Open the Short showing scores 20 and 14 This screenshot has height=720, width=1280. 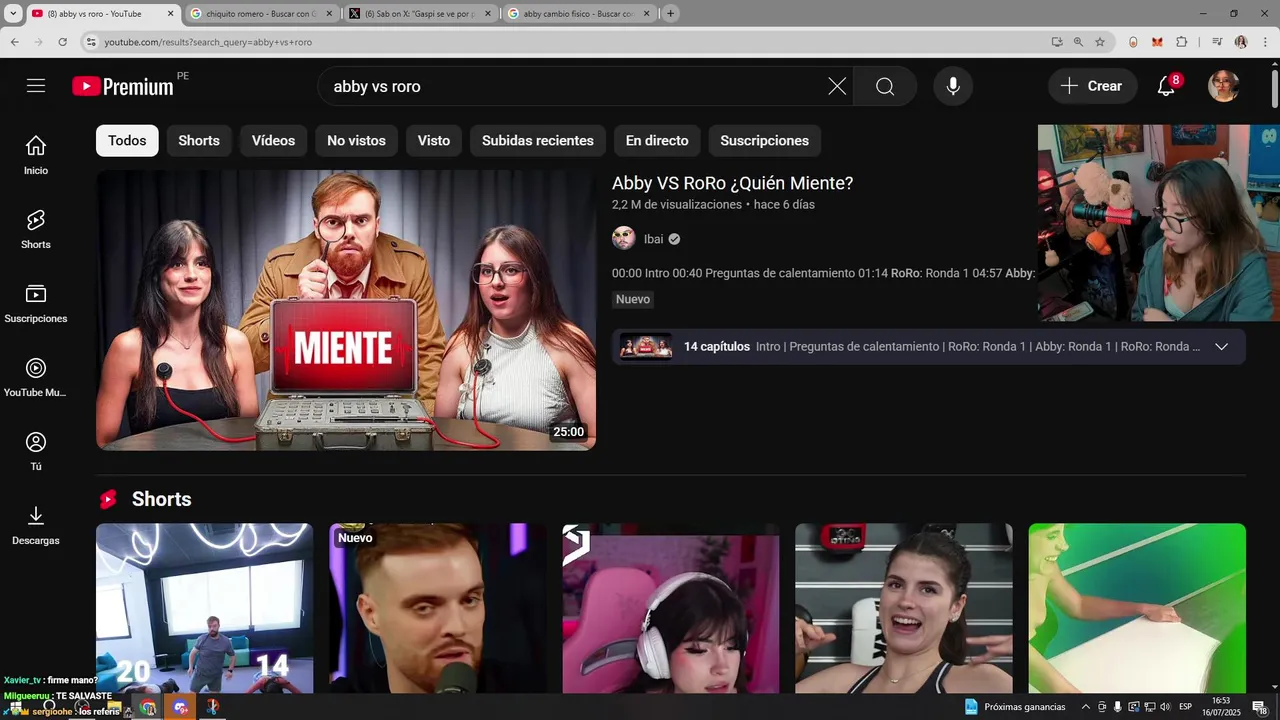pyautogui.click(x=204, y=608)
